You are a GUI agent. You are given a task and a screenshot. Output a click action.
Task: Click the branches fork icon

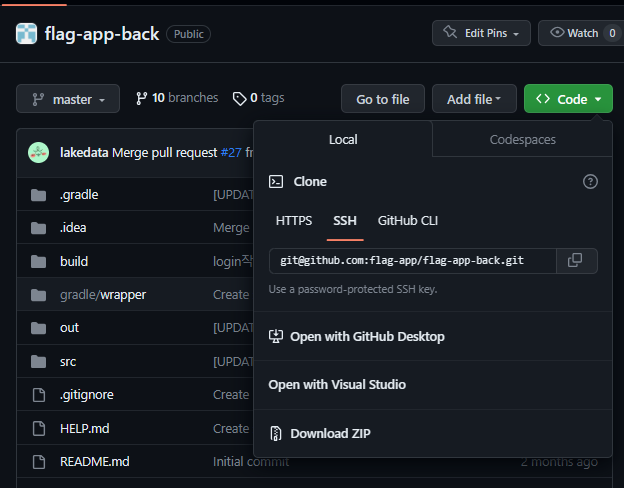(x=141, y=98)
